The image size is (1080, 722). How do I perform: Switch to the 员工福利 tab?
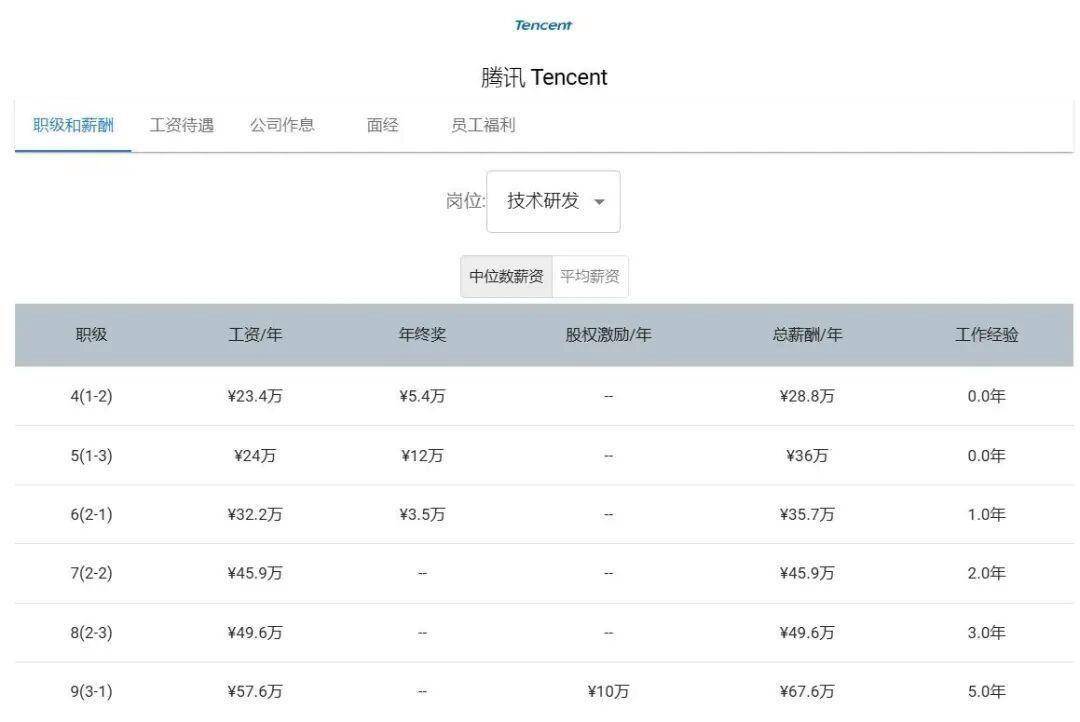(483, 125)
